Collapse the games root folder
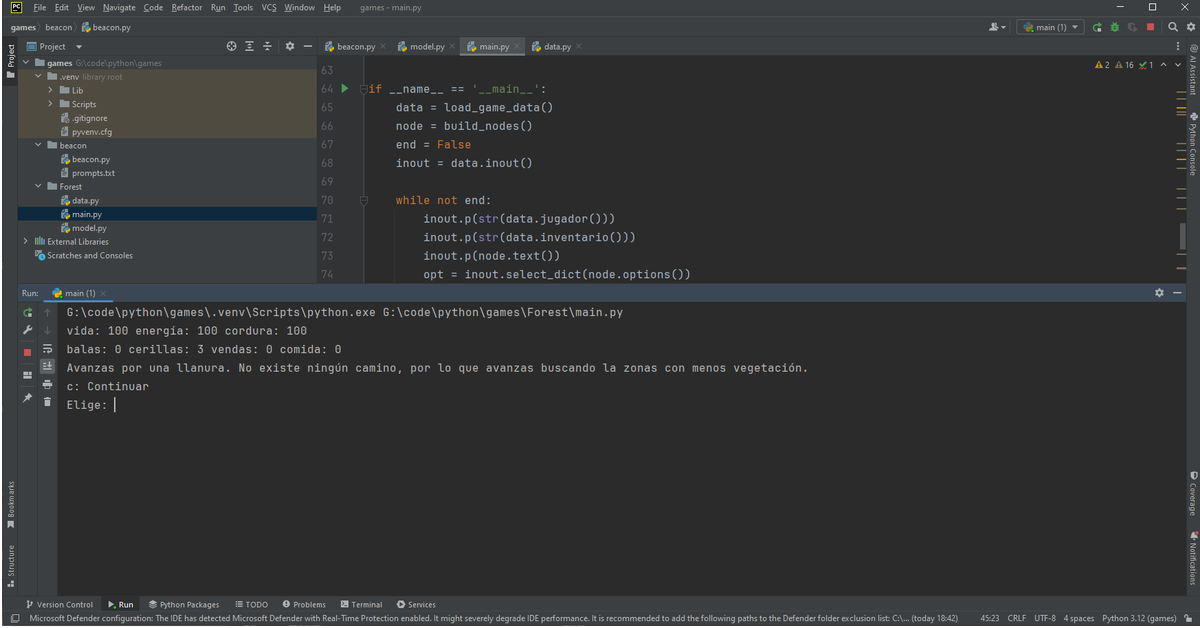Image resolution: width=1200 pixels, height=628 pixels. tap(26, 63)
